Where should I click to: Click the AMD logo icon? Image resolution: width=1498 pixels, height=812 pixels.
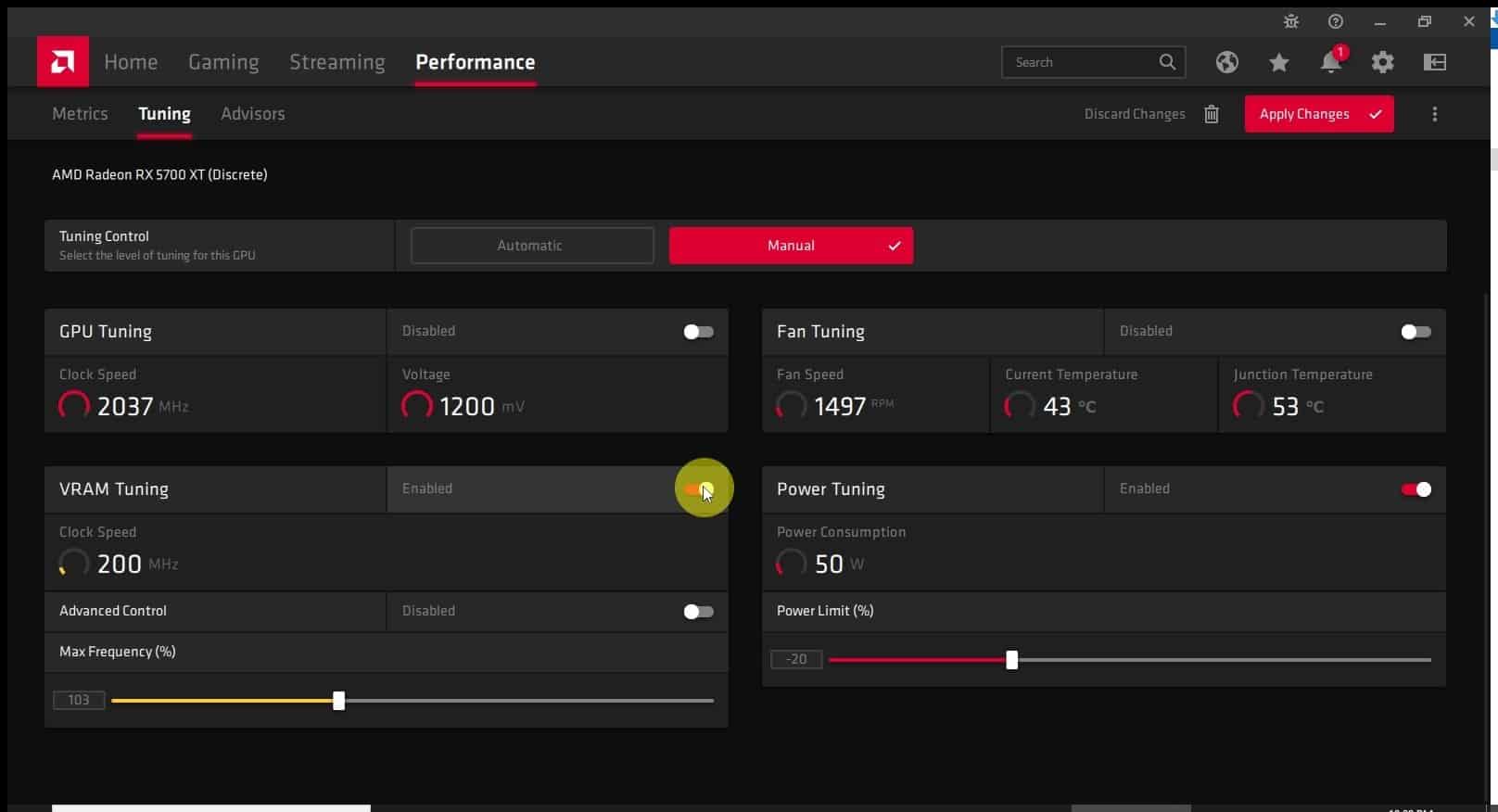tap(63, 61)
